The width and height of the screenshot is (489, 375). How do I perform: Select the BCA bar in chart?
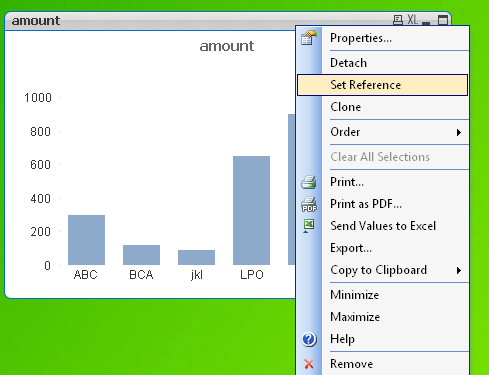tap(141, 255)
